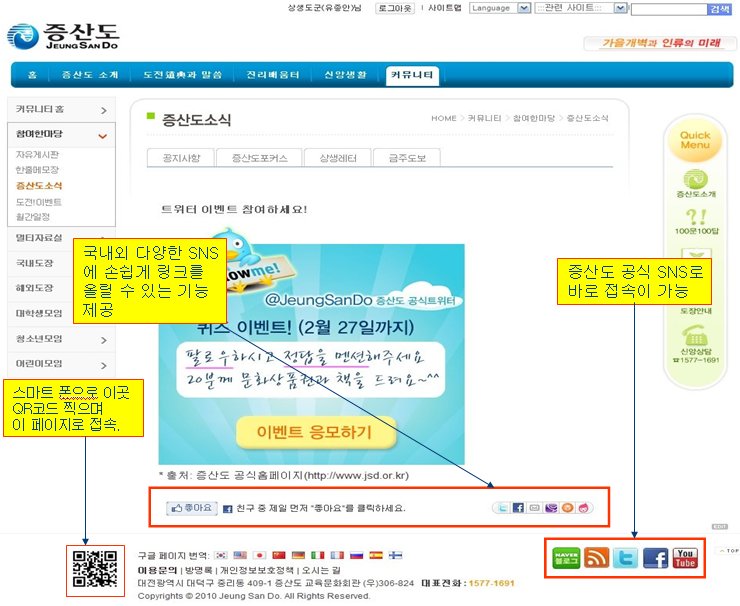Click the 로그아웃 button
740x606 pixels.
click(395, 8)
